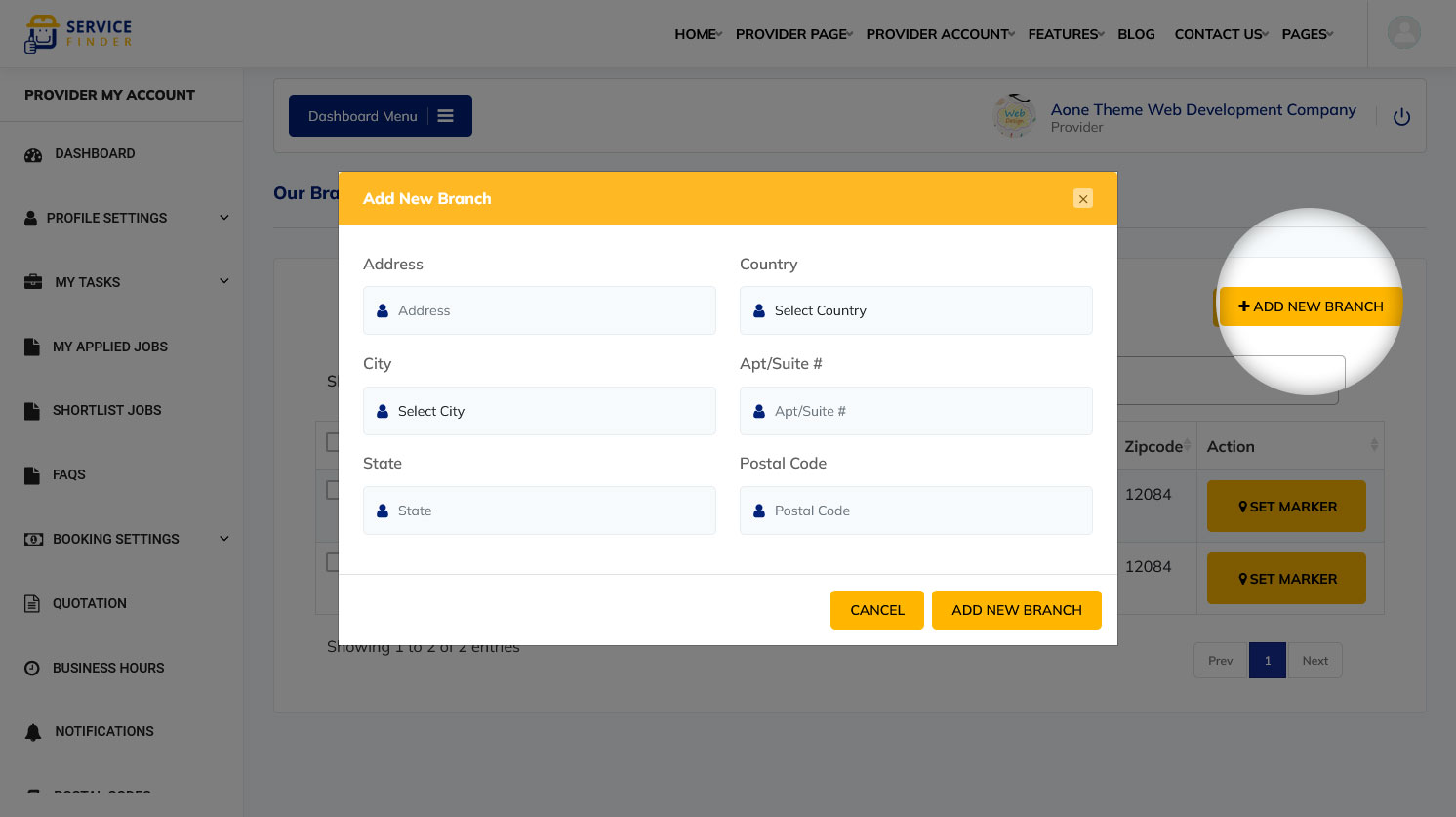Click the Dashboard gauge icon in sidebar
Viewport: 1456px width, 817px height.
click(33, 154)
